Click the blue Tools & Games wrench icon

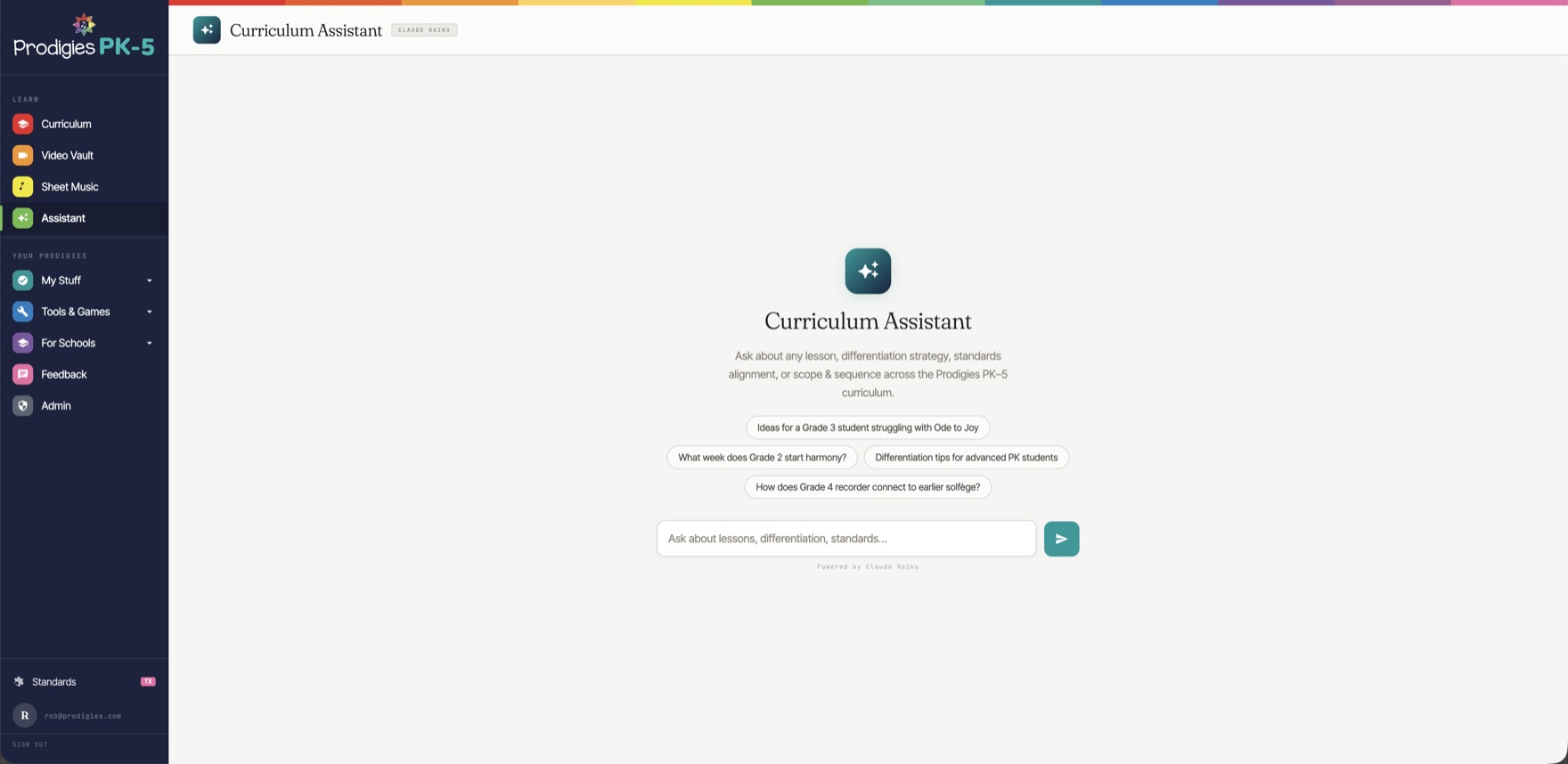coord(23,312)
